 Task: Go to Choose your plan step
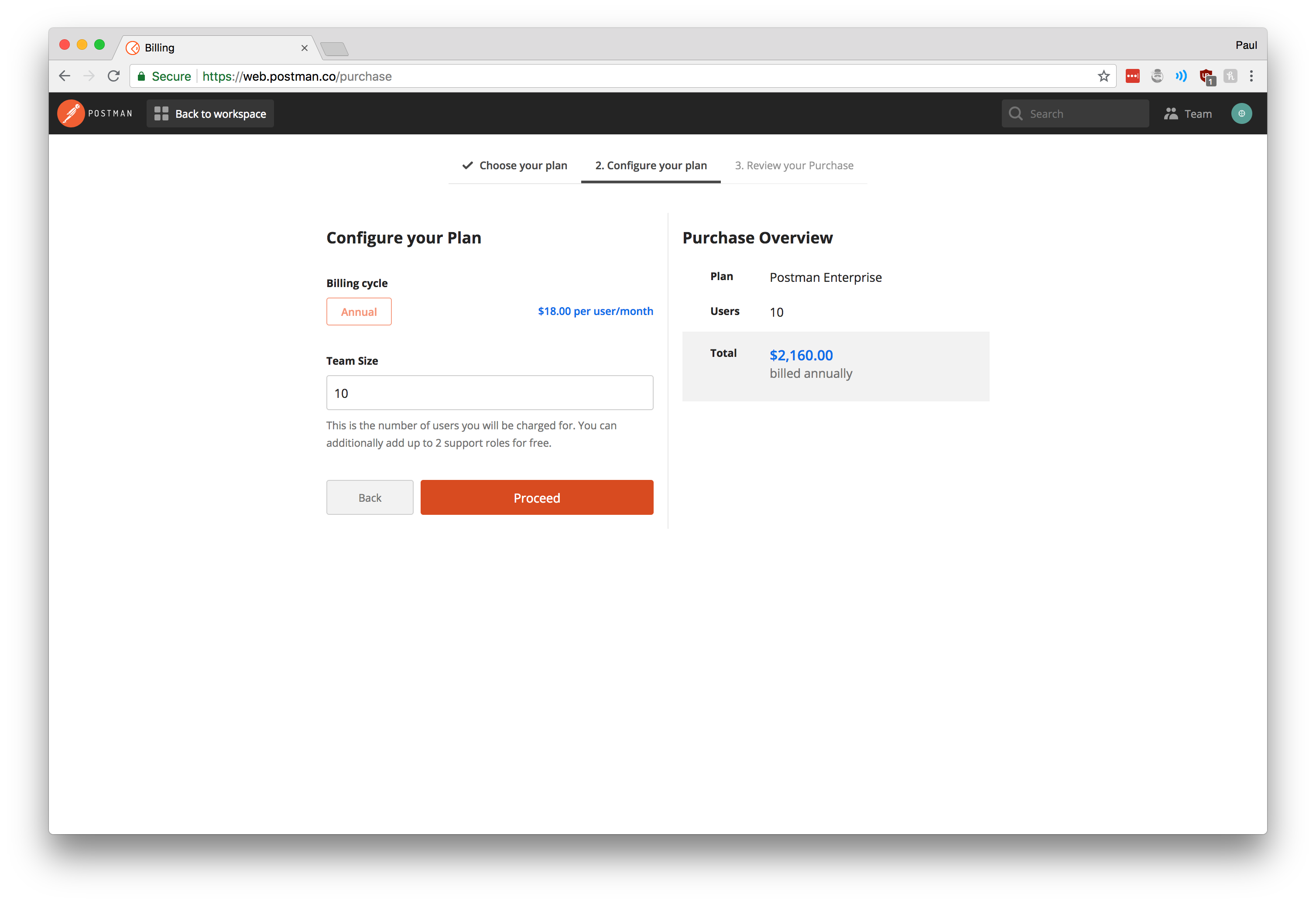click(515, 165)
